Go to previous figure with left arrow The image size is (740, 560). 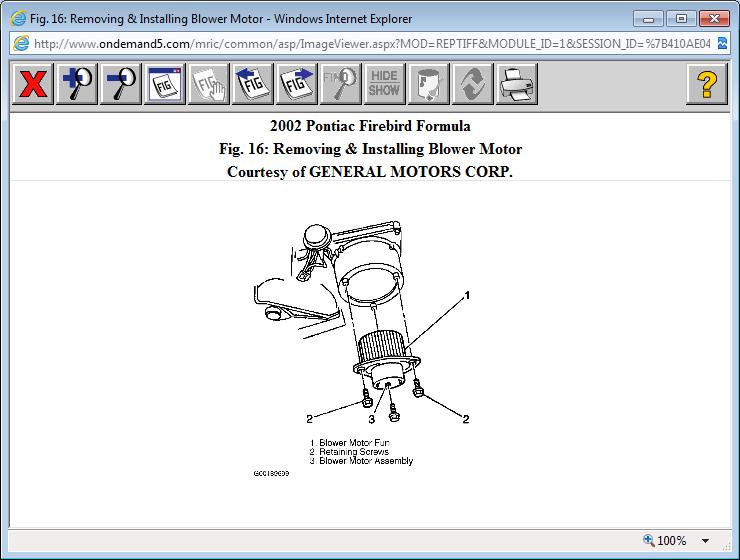252,84
